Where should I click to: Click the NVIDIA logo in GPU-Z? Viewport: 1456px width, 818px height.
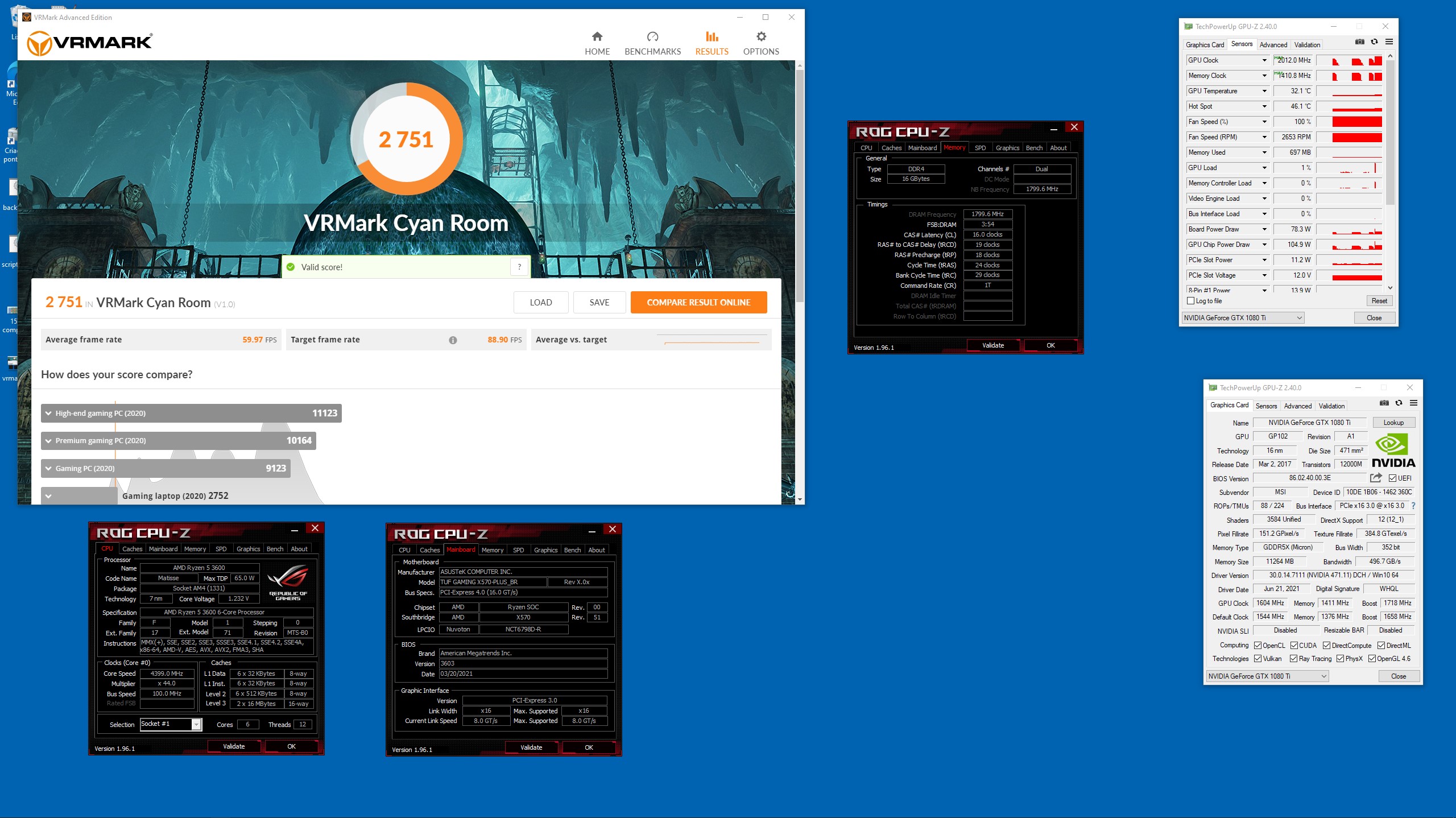pyautogui.click(x=1393, y=451)
